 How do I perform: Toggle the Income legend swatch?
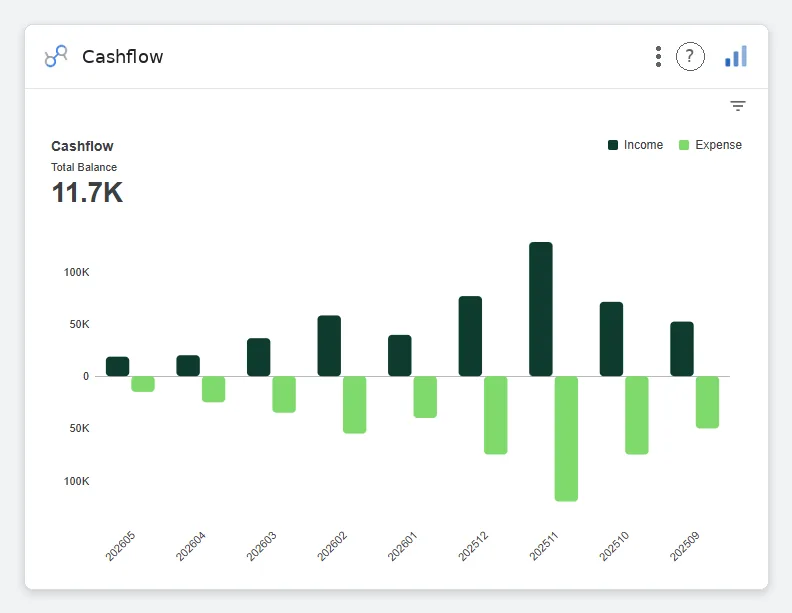point(613,145)
